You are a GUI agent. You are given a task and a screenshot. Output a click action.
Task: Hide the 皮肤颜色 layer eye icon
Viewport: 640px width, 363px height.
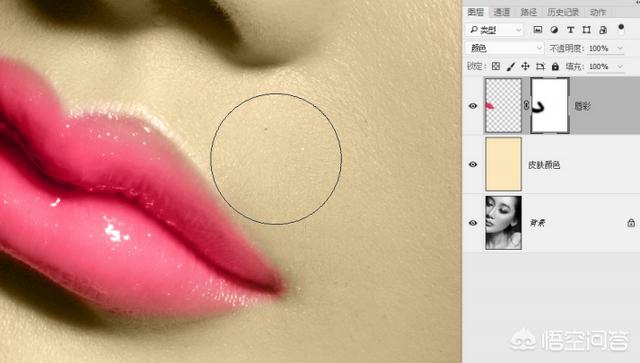pos(473,164)
